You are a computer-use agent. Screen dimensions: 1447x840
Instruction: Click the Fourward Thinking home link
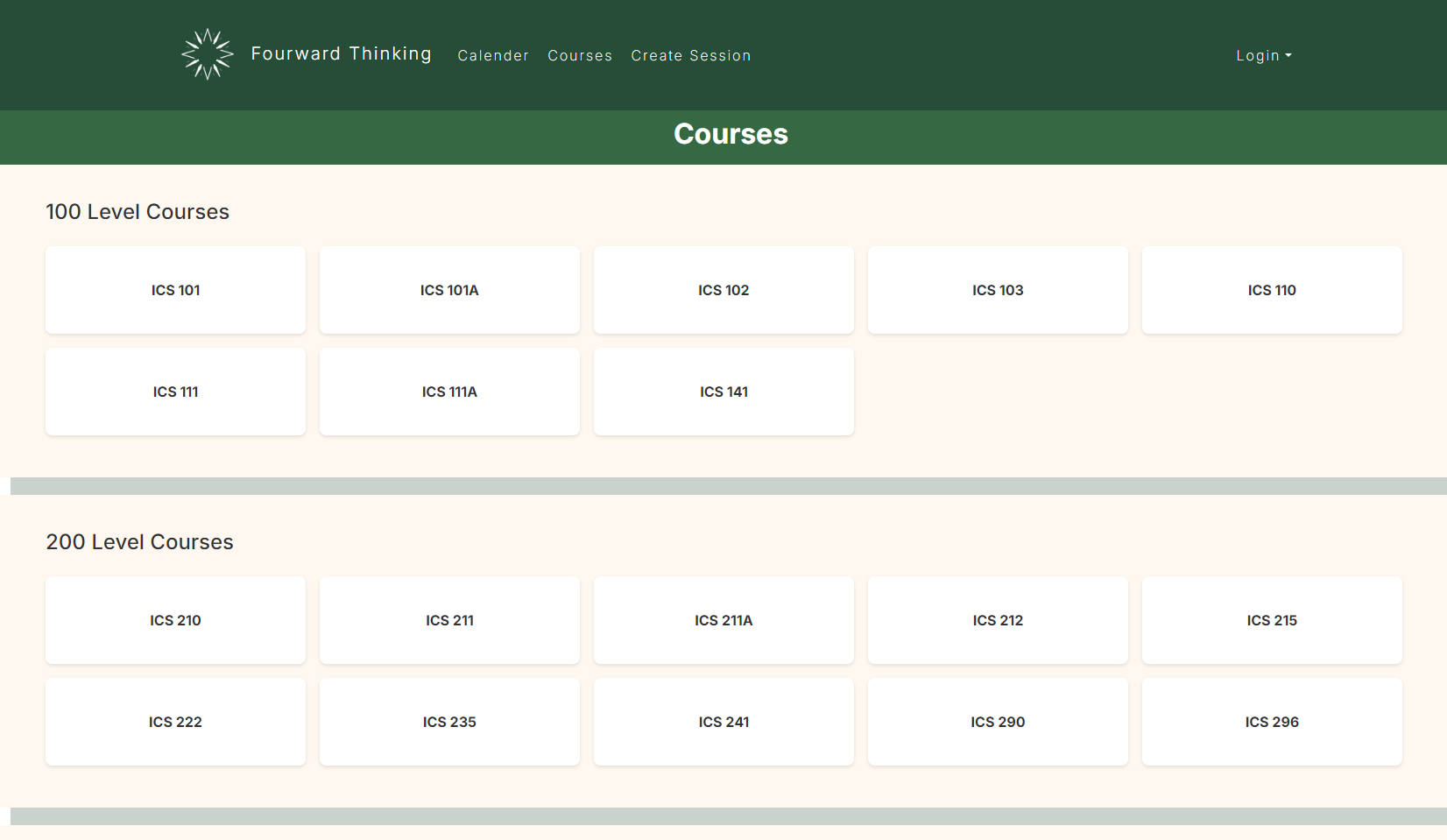(341, 53)
